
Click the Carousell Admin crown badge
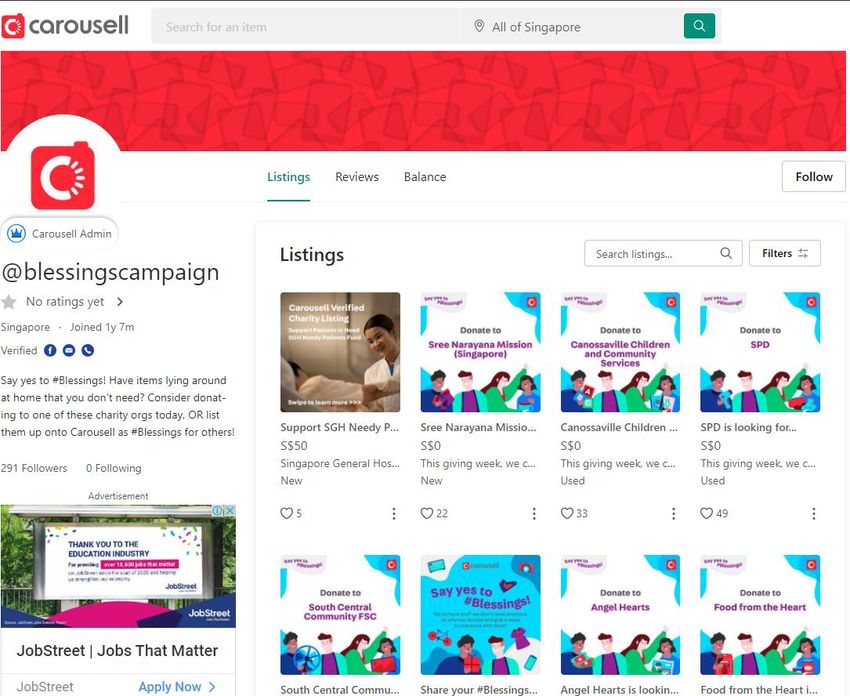coord(16,234)
